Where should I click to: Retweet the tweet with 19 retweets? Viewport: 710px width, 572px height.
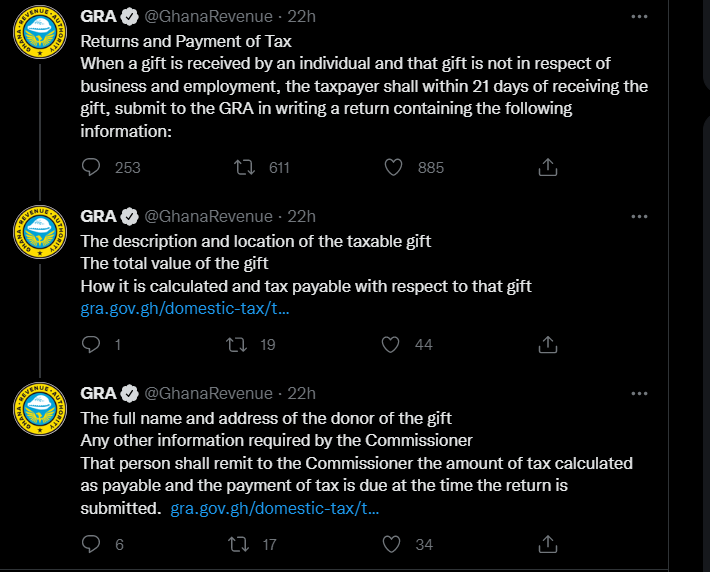pos(237,345)
